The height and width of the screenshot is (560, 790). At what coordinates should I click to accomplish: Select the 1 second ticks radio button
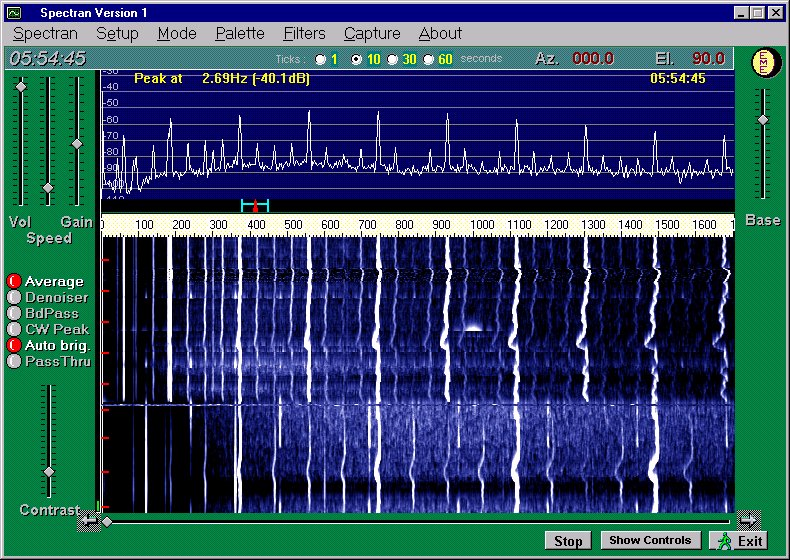[x=321, y=59]
